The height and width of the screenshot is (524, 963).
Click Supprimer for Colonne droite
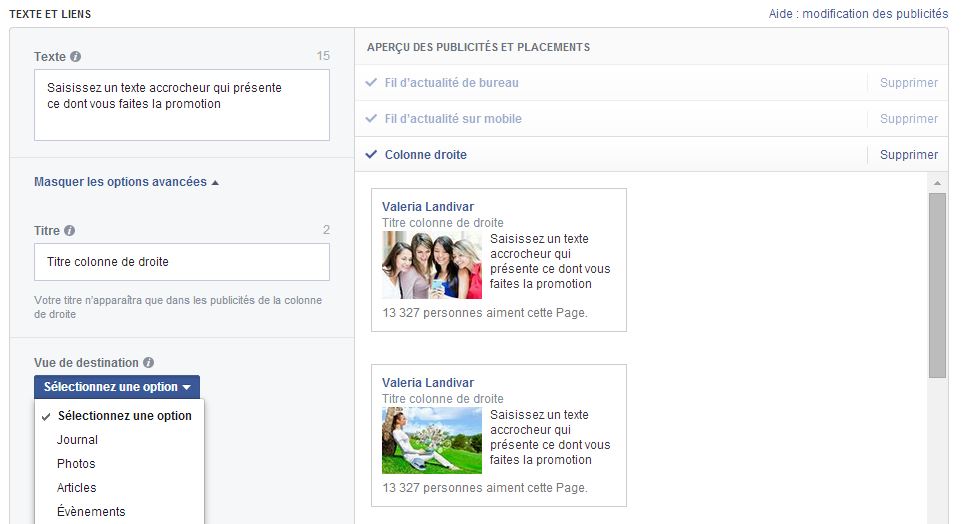908,155
